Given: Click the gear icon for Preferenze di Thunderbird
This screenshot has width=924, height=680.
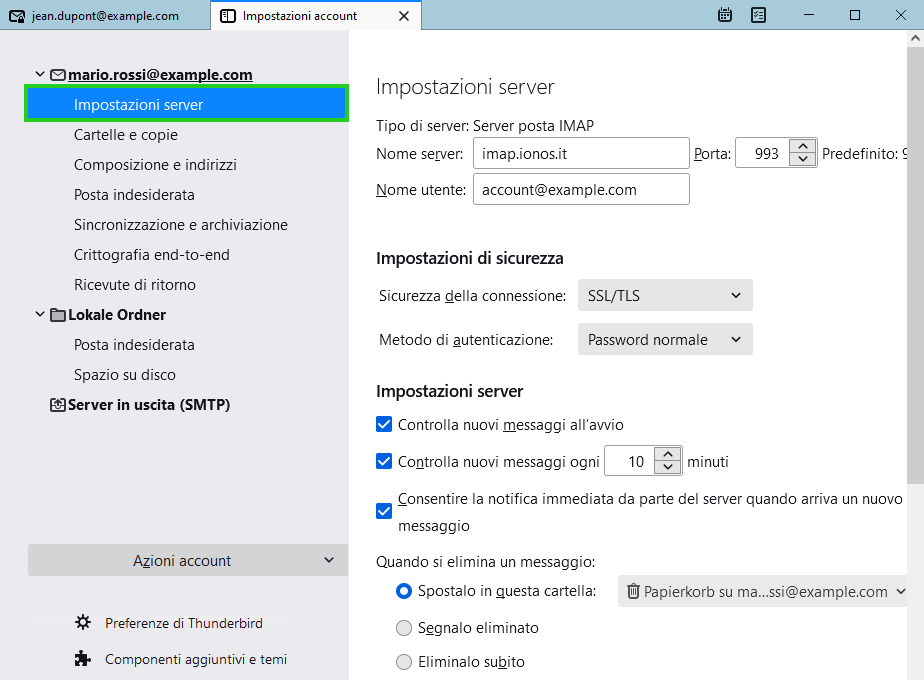Looking at the screenshot, I should pyautogui.click(x=83, y=622).
